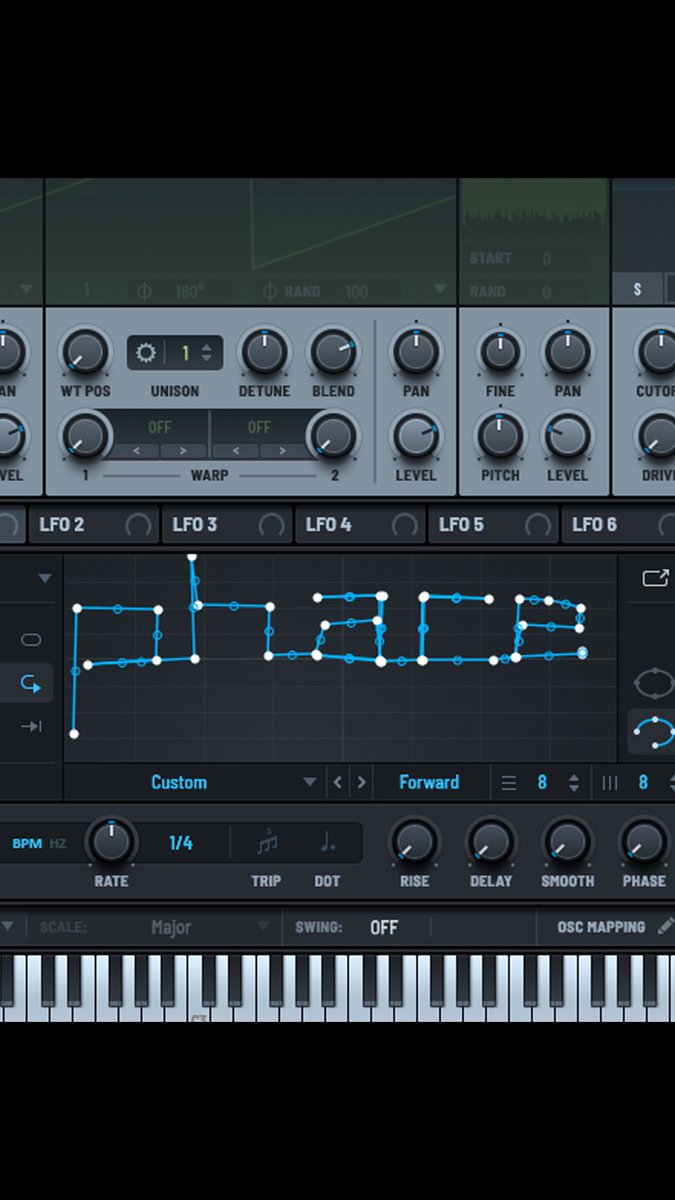Click the OSC MAPPING pencil icon
Image resolution: width=675 pixels, height=1200 pixels.
coord(665,927)
